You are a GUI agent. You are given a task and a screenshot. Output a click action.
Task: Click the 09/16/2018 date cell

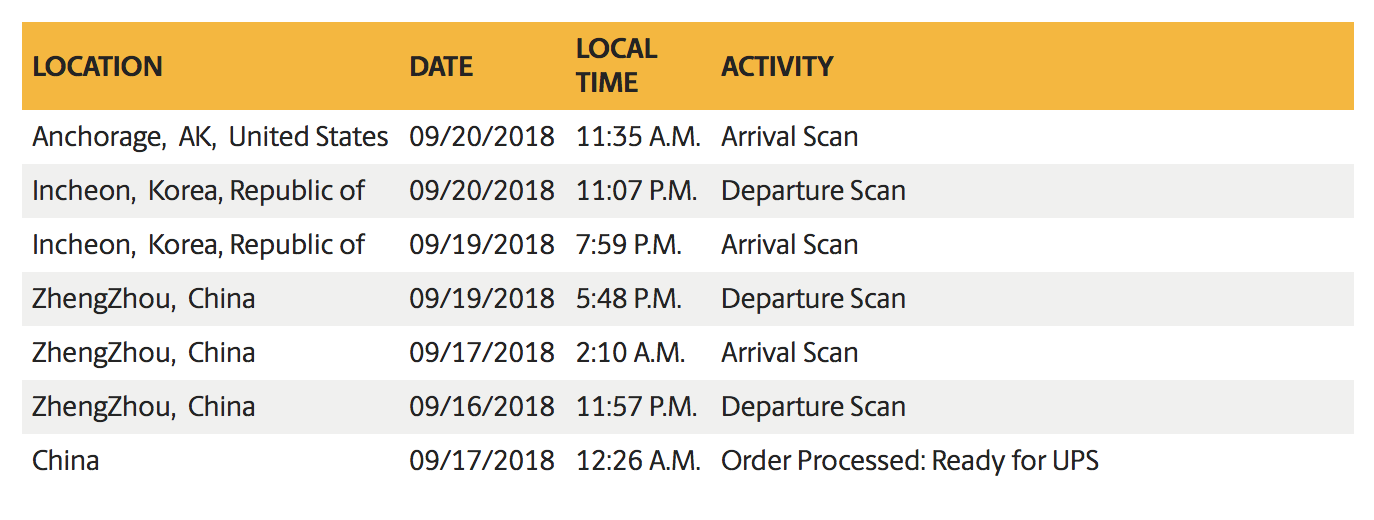(x=481, y=407)
